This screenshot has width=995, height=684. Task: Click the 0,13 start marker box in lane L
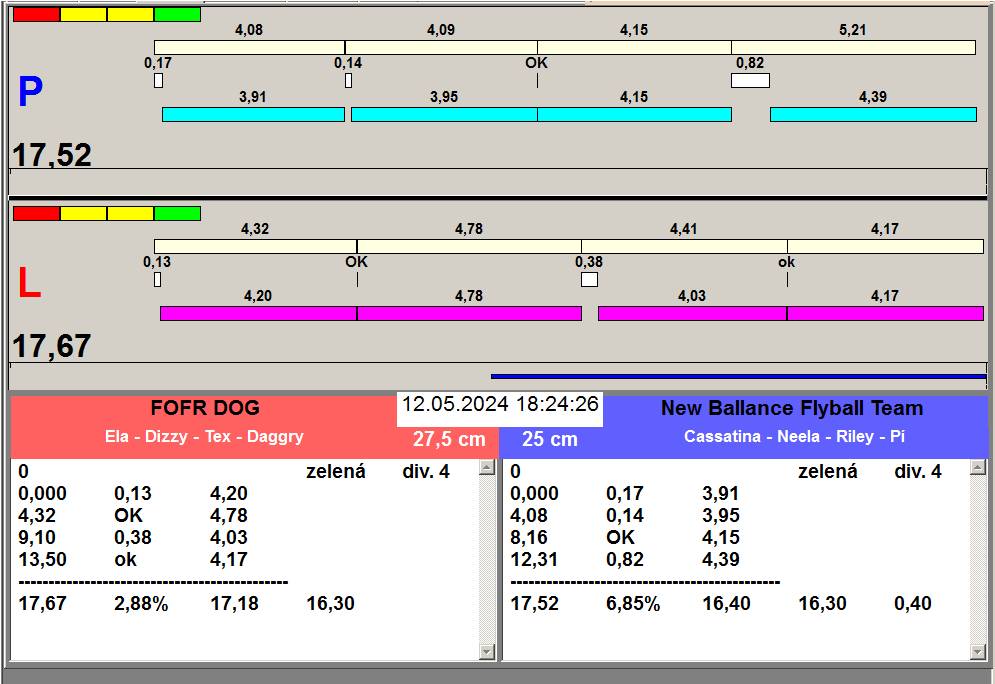(157, 279)
